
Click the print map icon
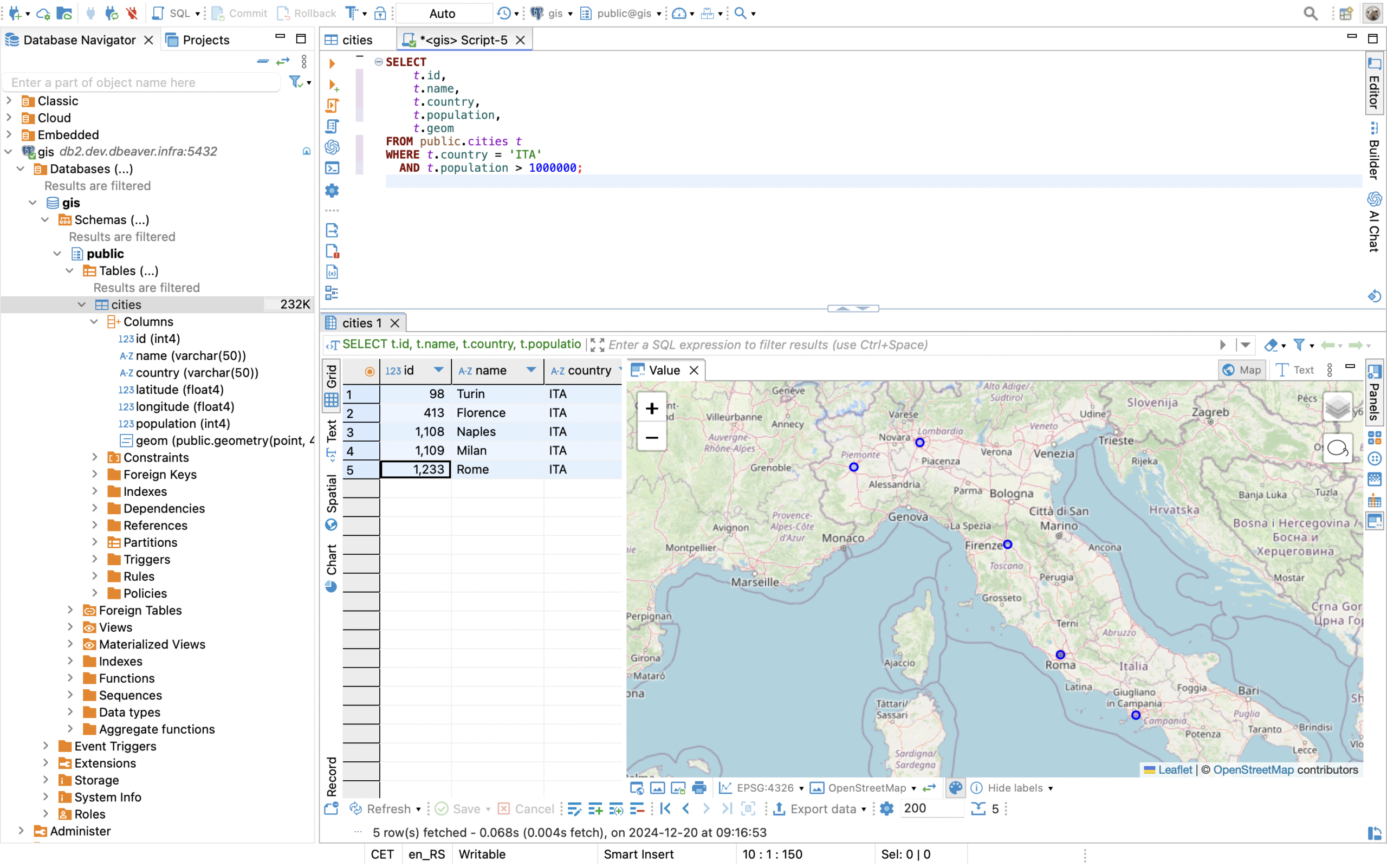tap(699, 788)
